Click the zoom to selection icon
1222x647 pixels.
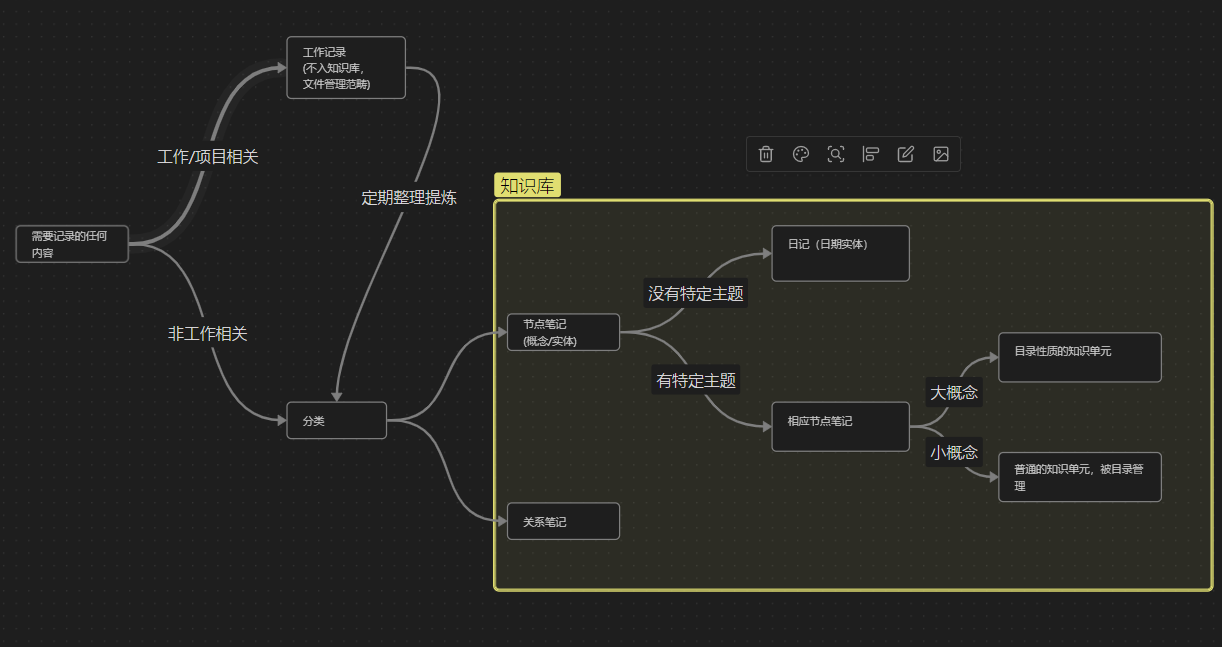click(x=836, y=154)
